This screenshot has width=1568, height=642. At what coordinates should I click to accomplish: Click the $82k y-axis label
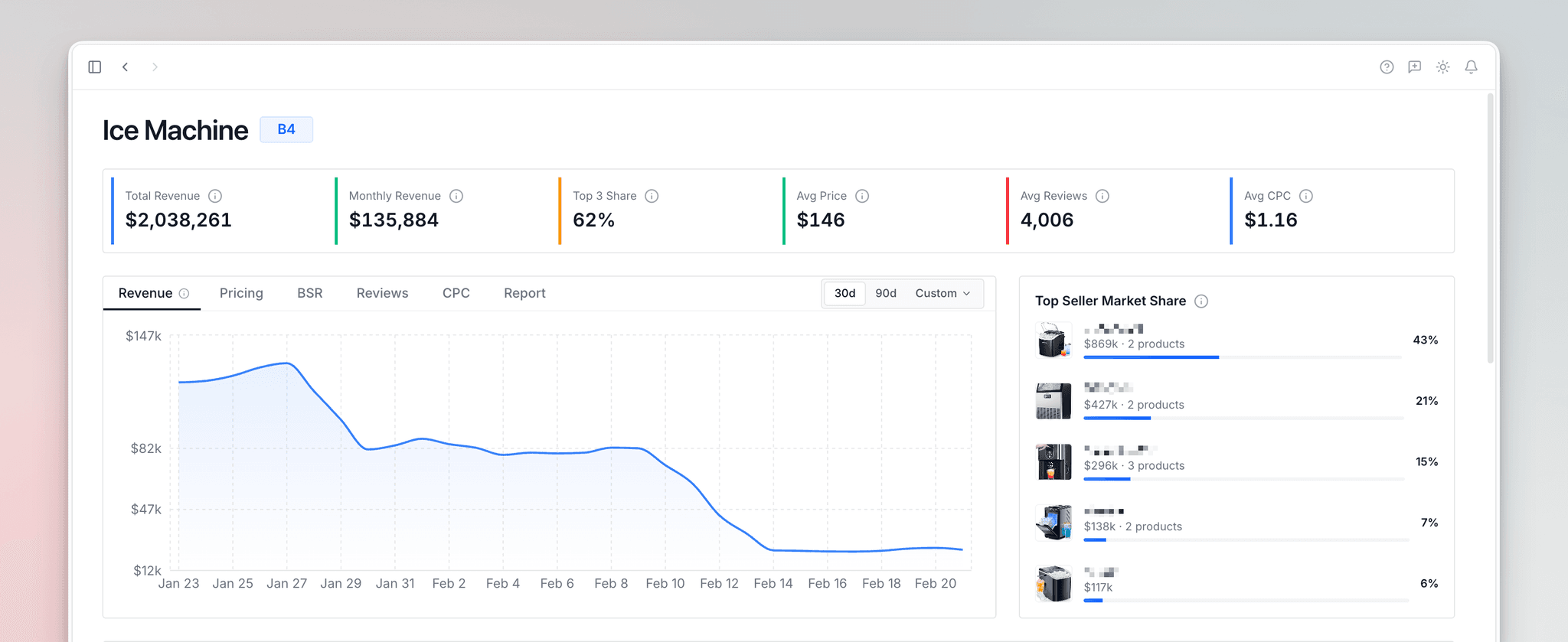(145, 448)
